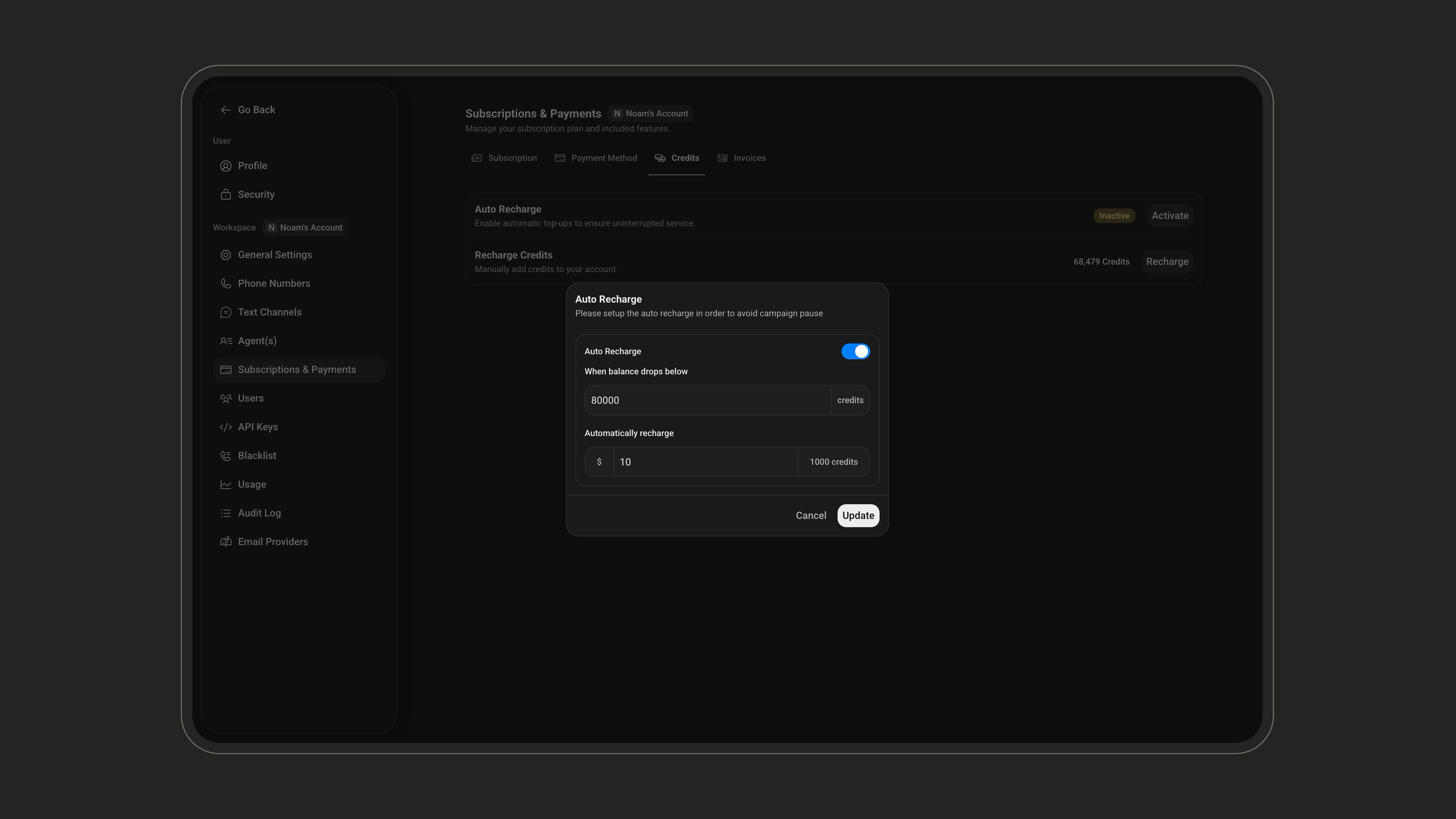This screenshot has width=1456, height=819.
Task: Click the Text Channels chat bubble icon
Action: tap(226, 312)
